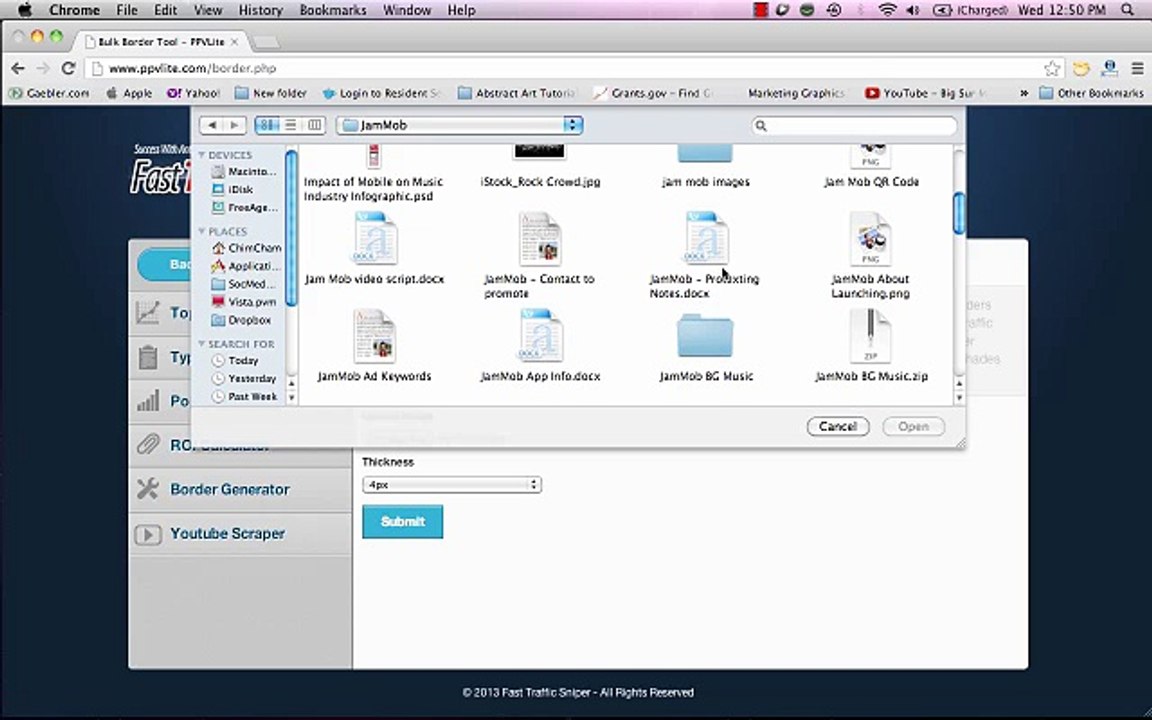The image size is (1152, 720).
Task: Click the volume icon in menu bar
Action: pos(913,10)
